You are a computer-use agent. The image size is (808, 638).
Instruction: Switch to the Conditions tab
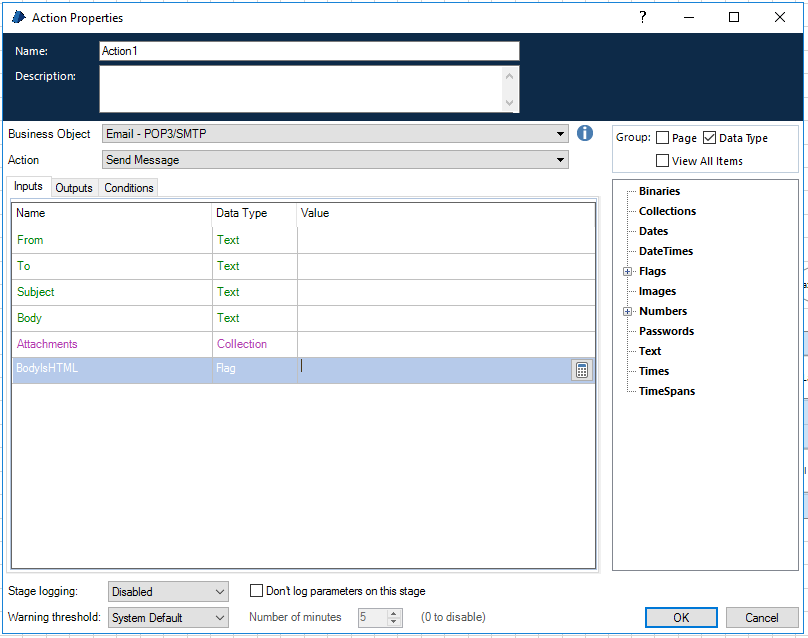(129, 188)
